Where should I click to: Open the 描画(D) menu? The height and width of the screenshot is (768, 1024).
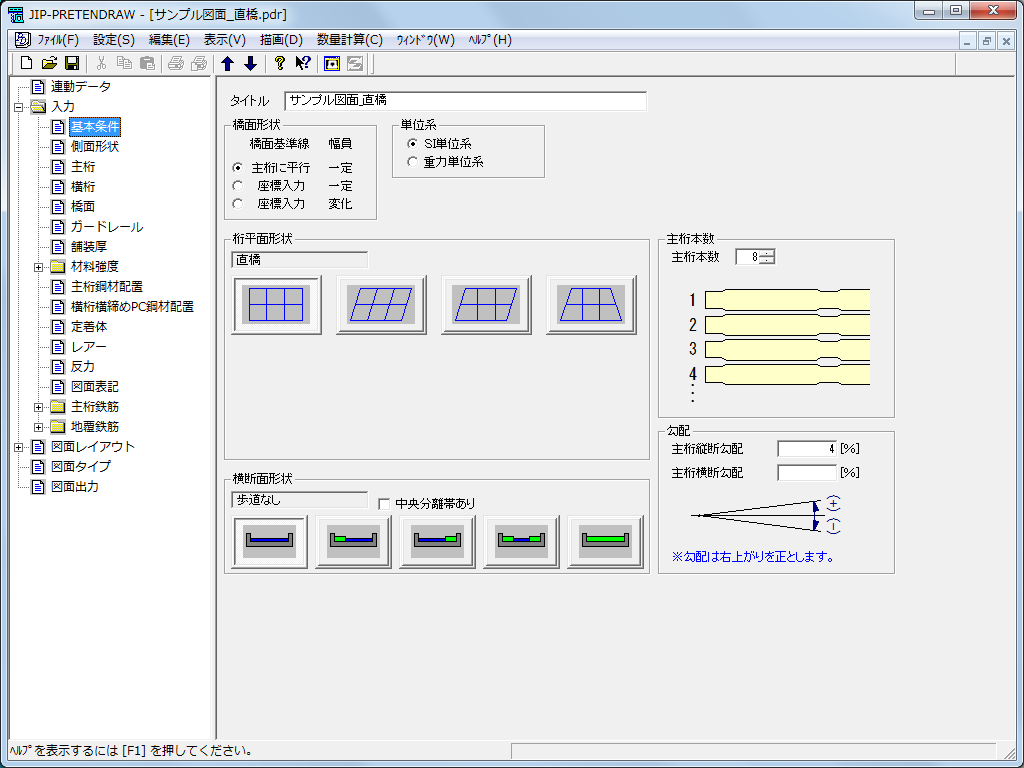coord(280,40)
